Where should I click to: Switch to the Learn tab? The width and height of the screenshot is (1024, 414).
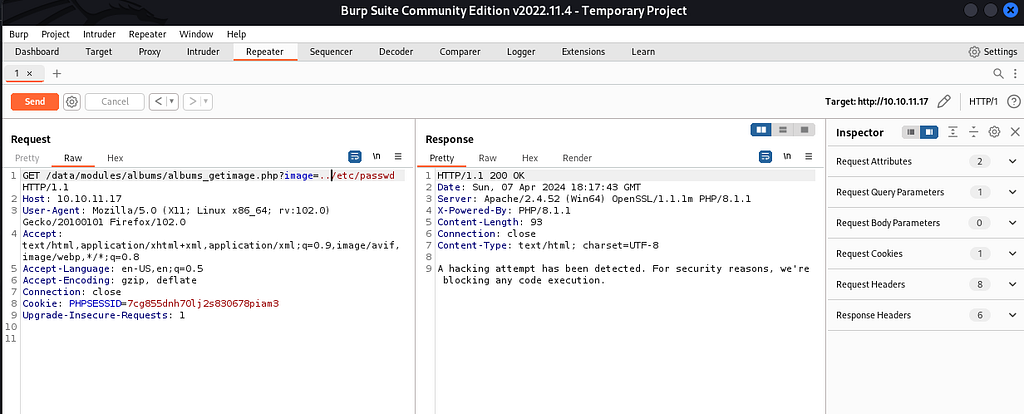click(x=643, y=52)
